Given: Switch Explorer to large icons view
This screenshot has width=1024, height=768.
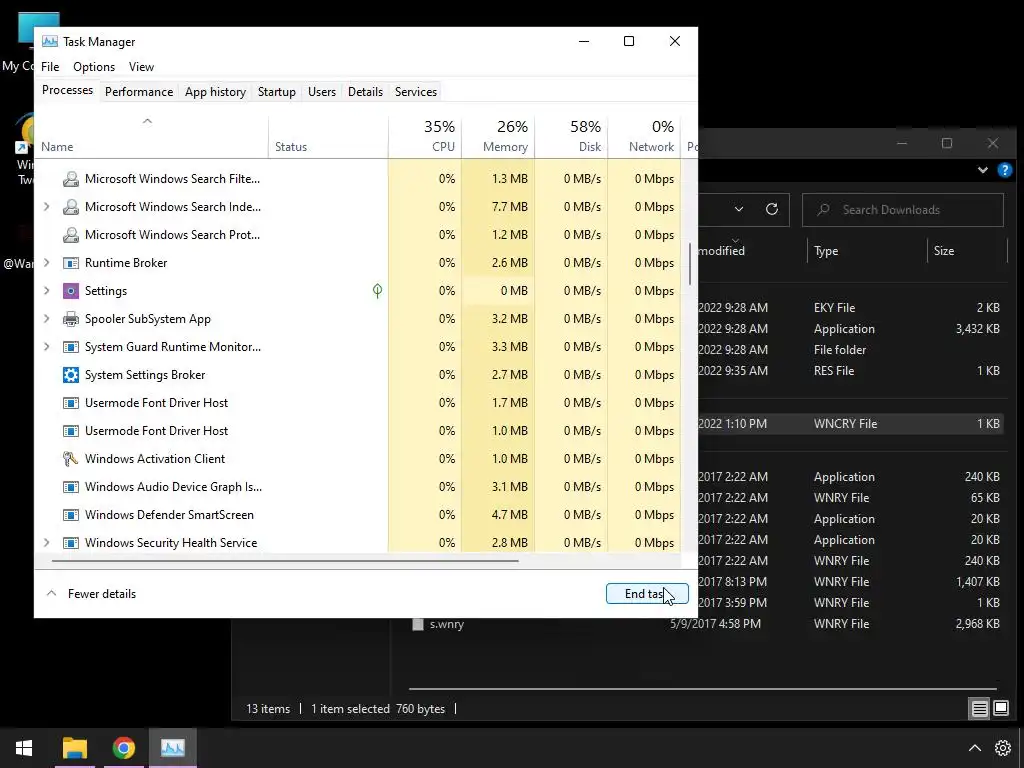Looking at the screenshot, I should 1001,708.
